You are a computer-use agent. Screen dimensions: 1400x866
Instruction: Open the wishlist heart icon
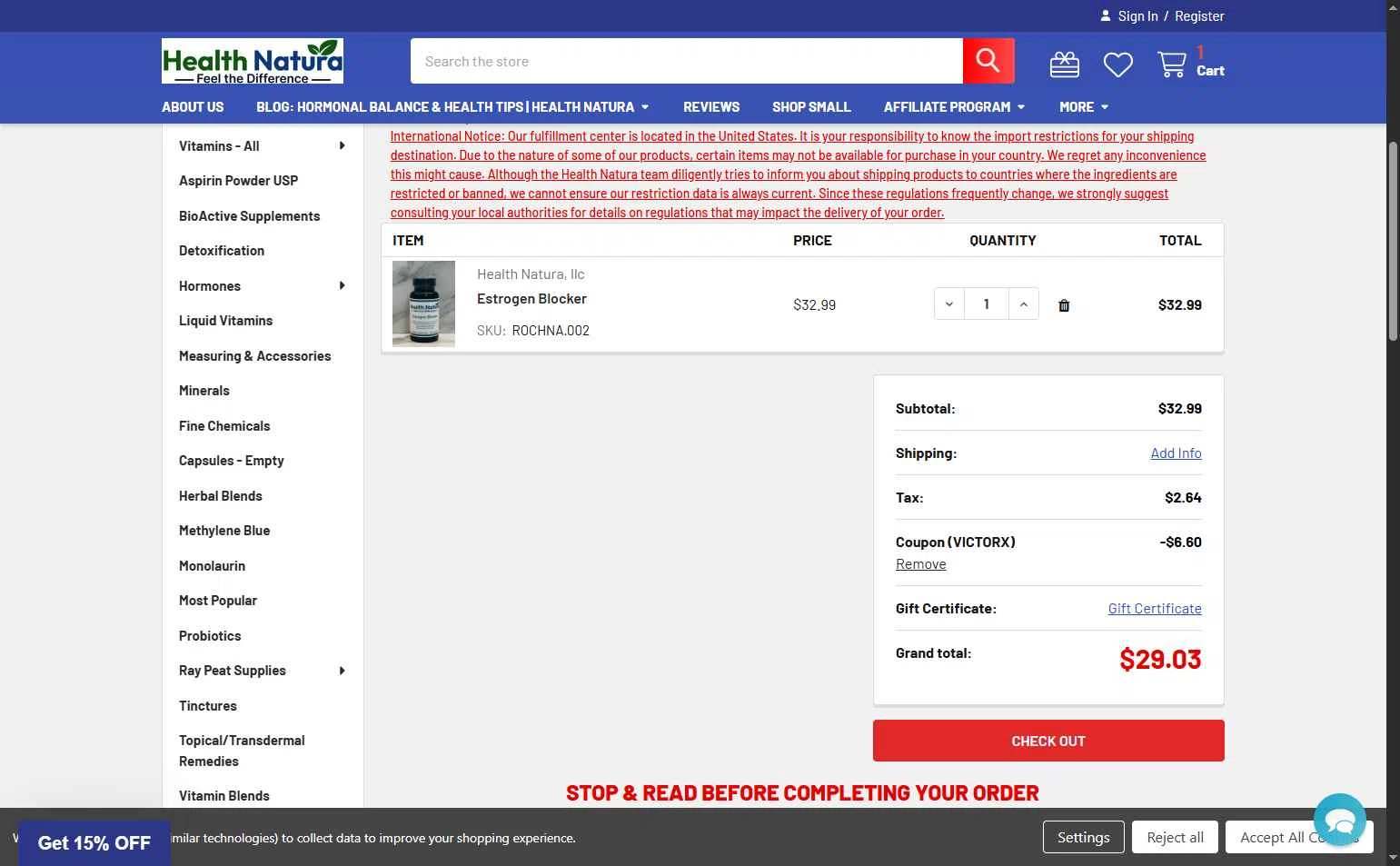point(1118,65)
